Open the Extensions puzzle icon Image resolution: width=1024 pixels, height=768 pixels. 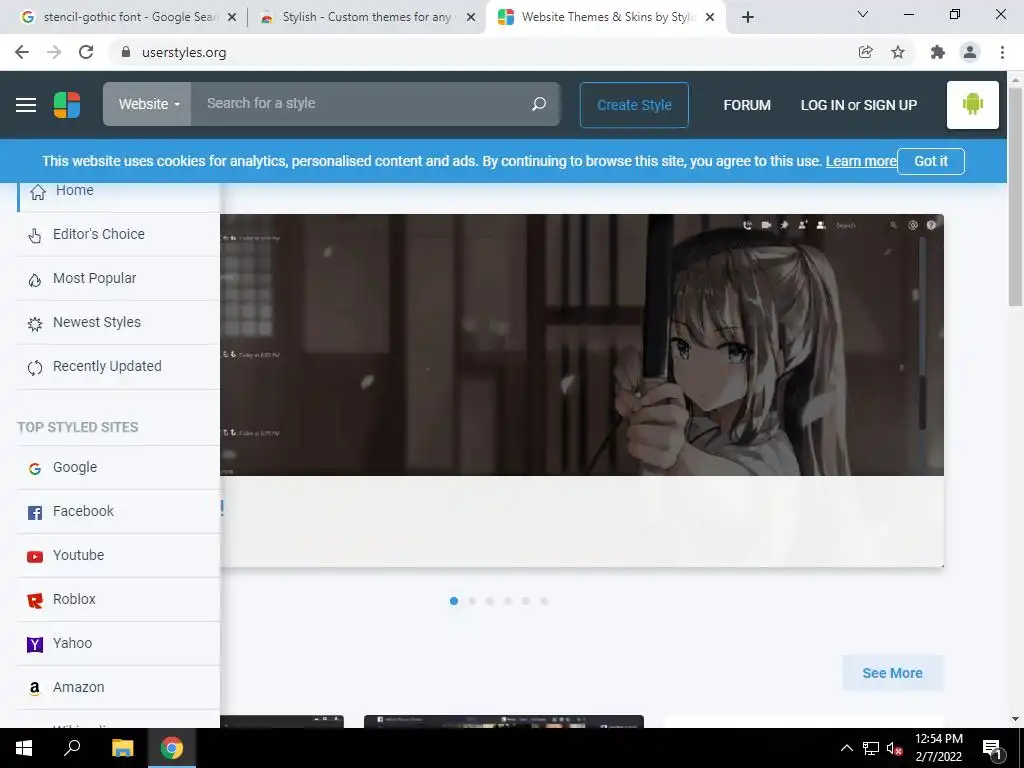click(x=937, y=52)
